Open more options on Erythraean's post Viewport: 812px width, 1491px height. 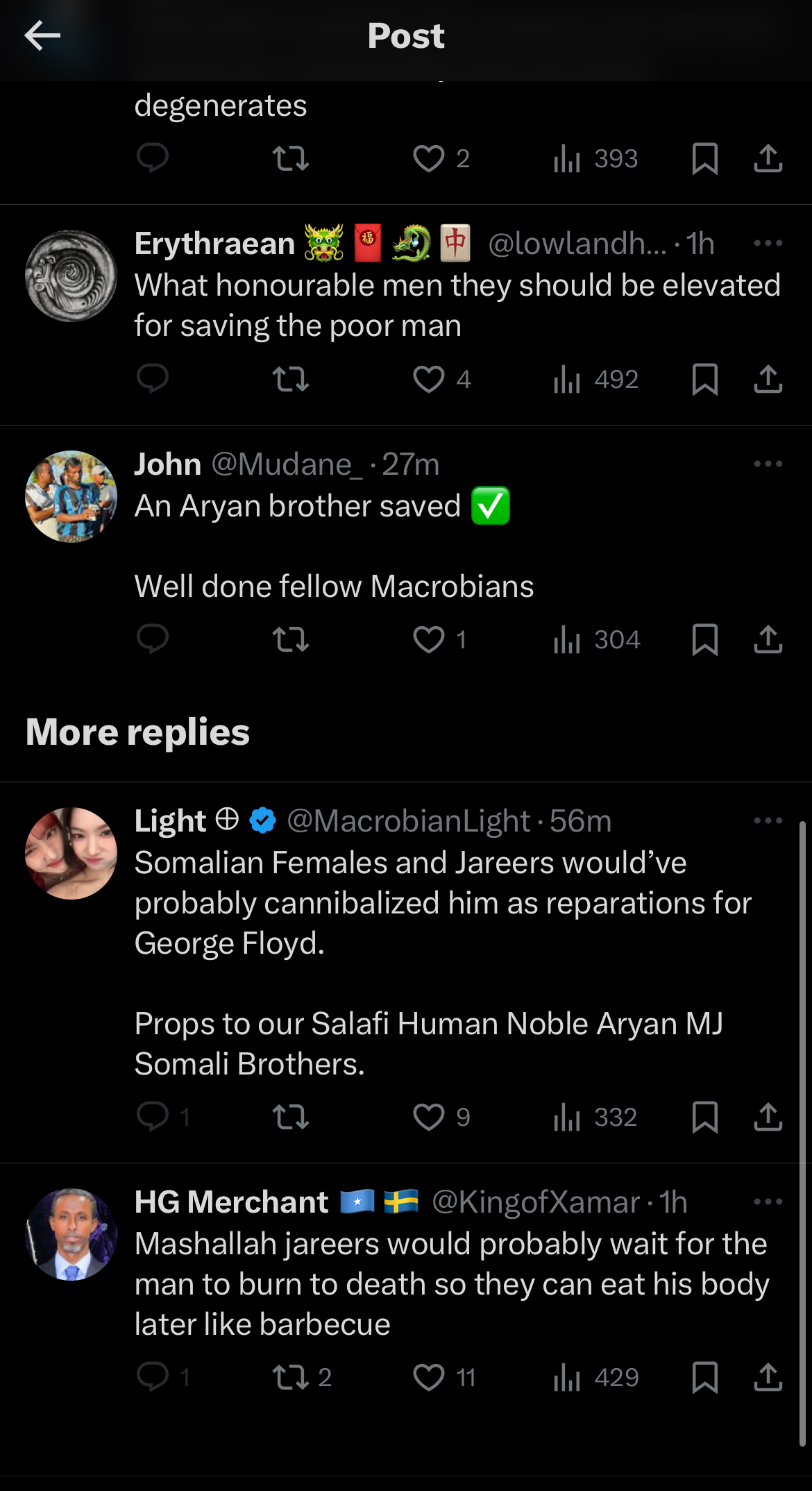click(x=768, y=243)
